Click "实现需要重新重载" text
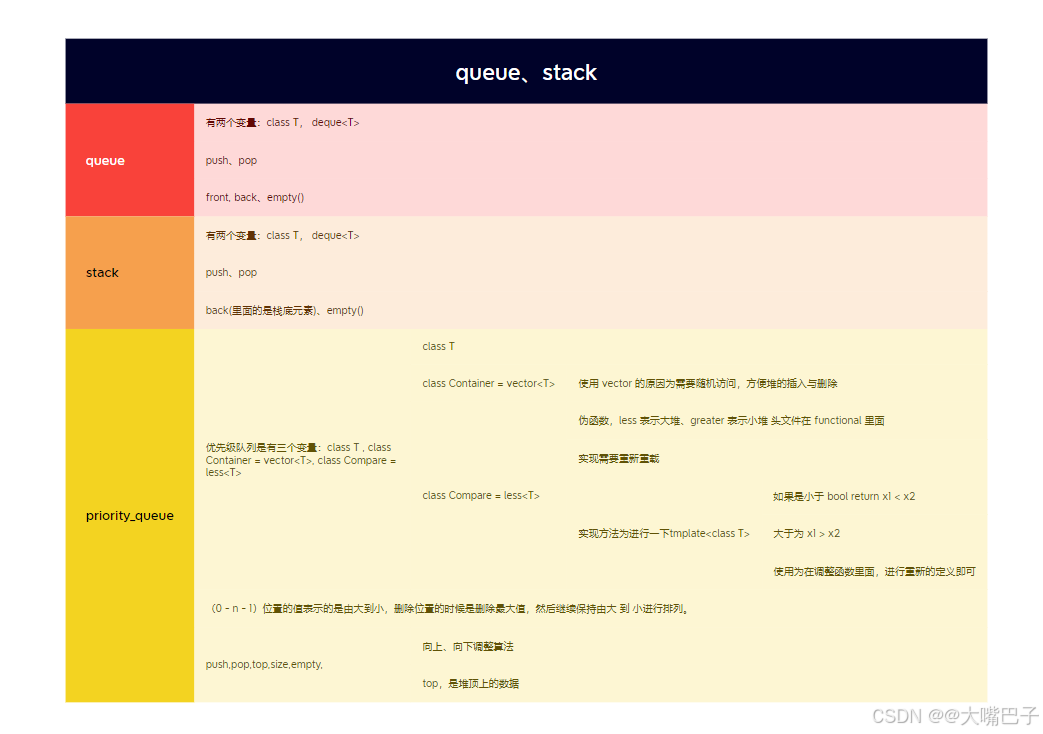1043x734 pixels. point(619,459)
